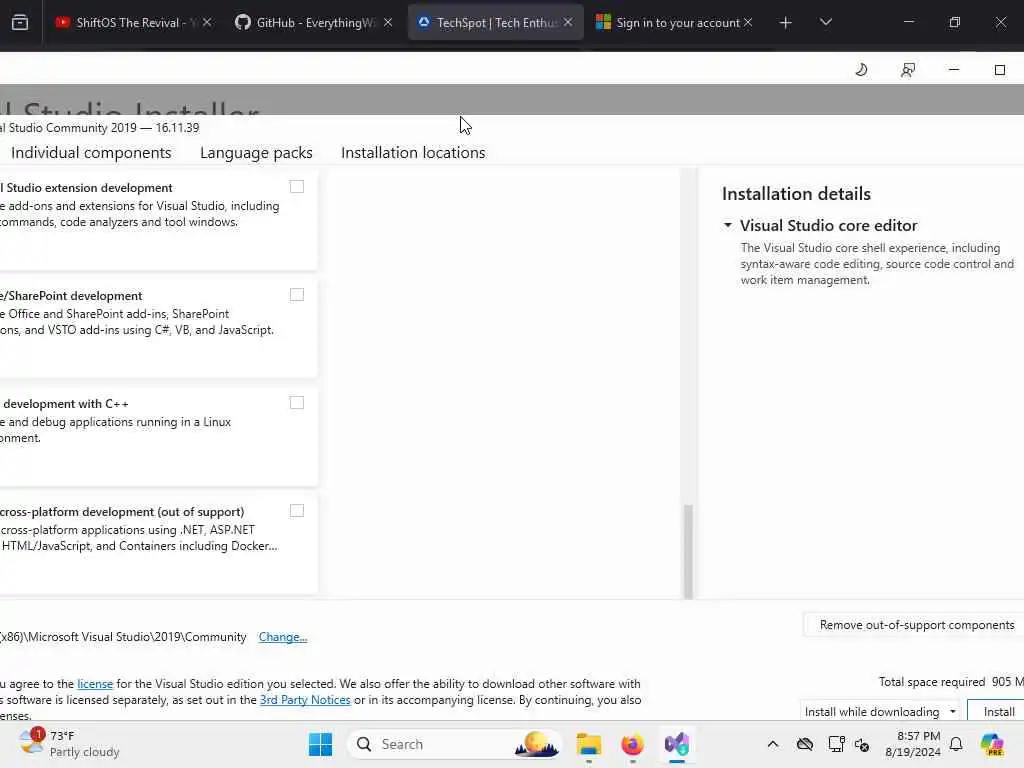This screenshot has width=1024, height=768.
Task: Open File Explorer from taskbar
Action: pyautogui.click(x=588, y=744)
